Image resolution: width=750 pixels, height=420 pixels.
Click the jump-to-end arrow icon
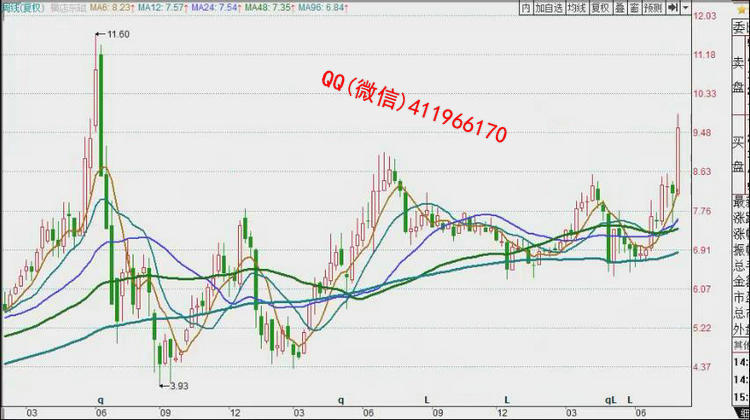(673, 8)
